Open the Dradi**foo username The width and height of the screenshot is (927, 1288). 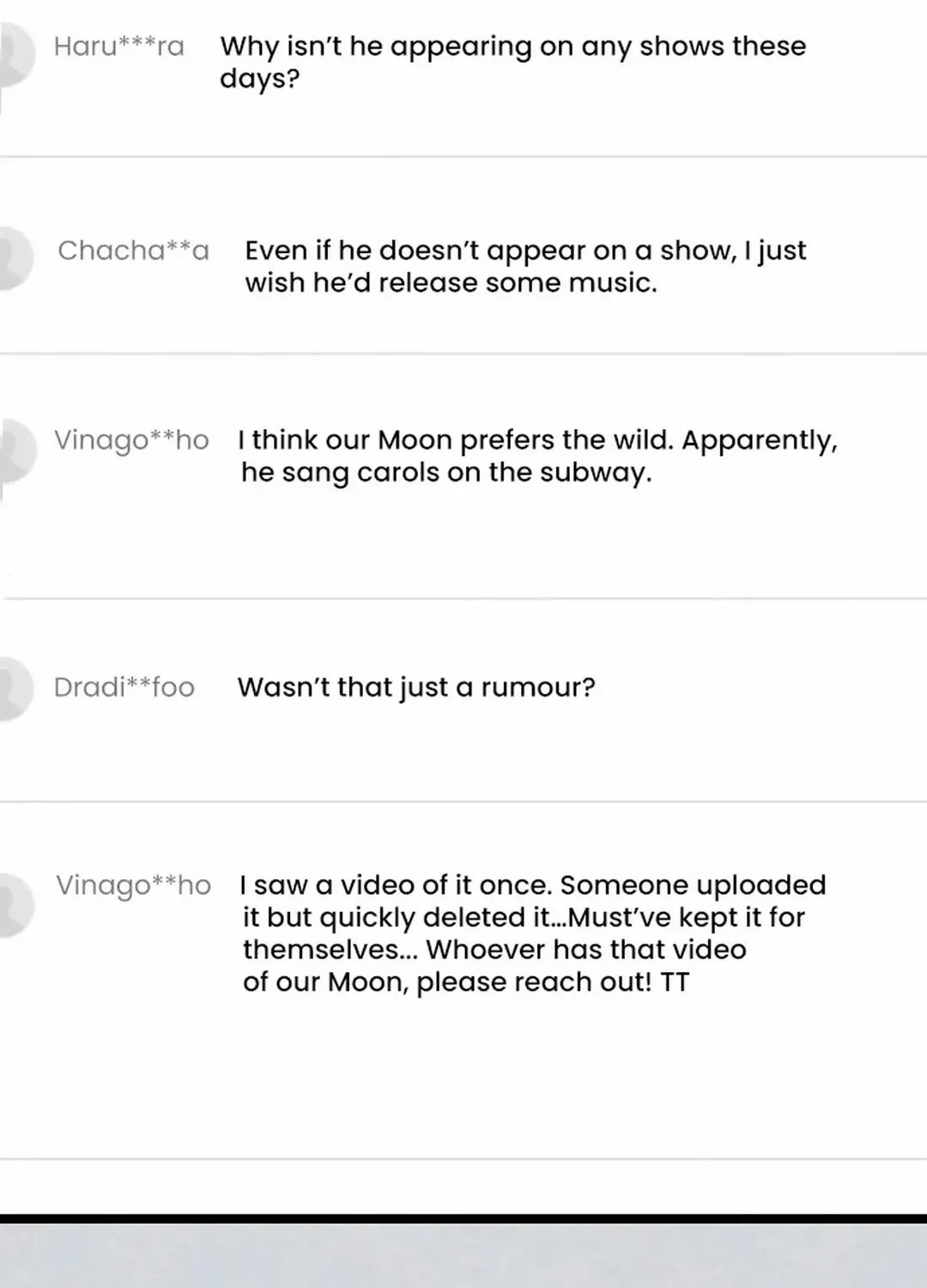click(124, 688)
